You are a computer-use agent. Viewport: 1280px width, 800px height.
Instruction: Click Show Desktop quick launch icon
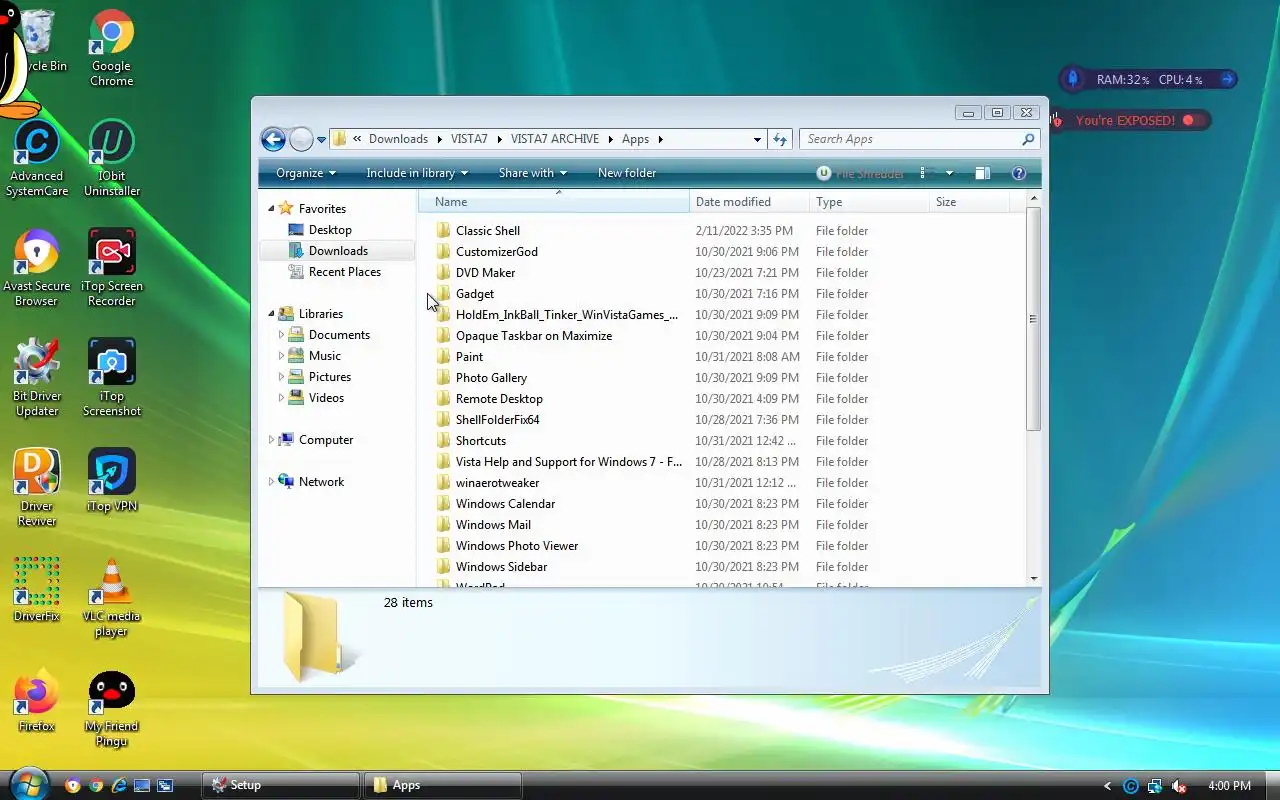tap(142, 786)
